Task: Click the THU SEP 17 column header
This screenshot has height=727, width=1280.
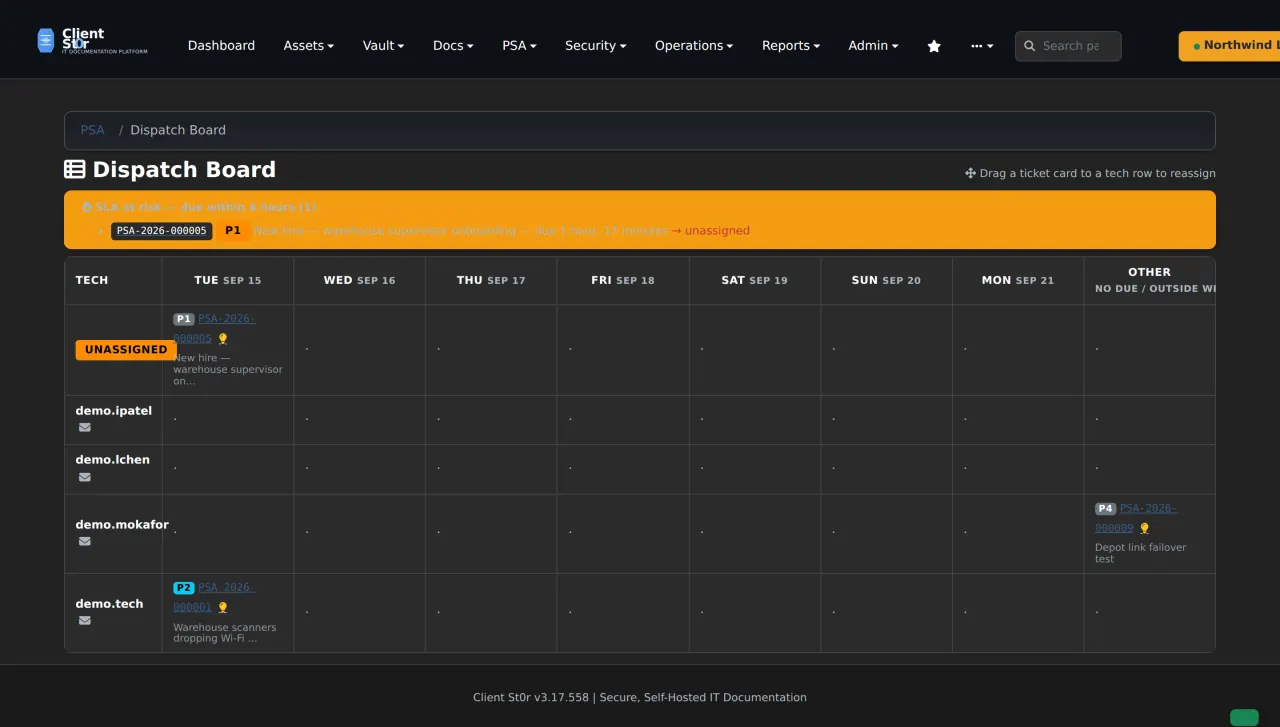Action: (x=491, y=280)
